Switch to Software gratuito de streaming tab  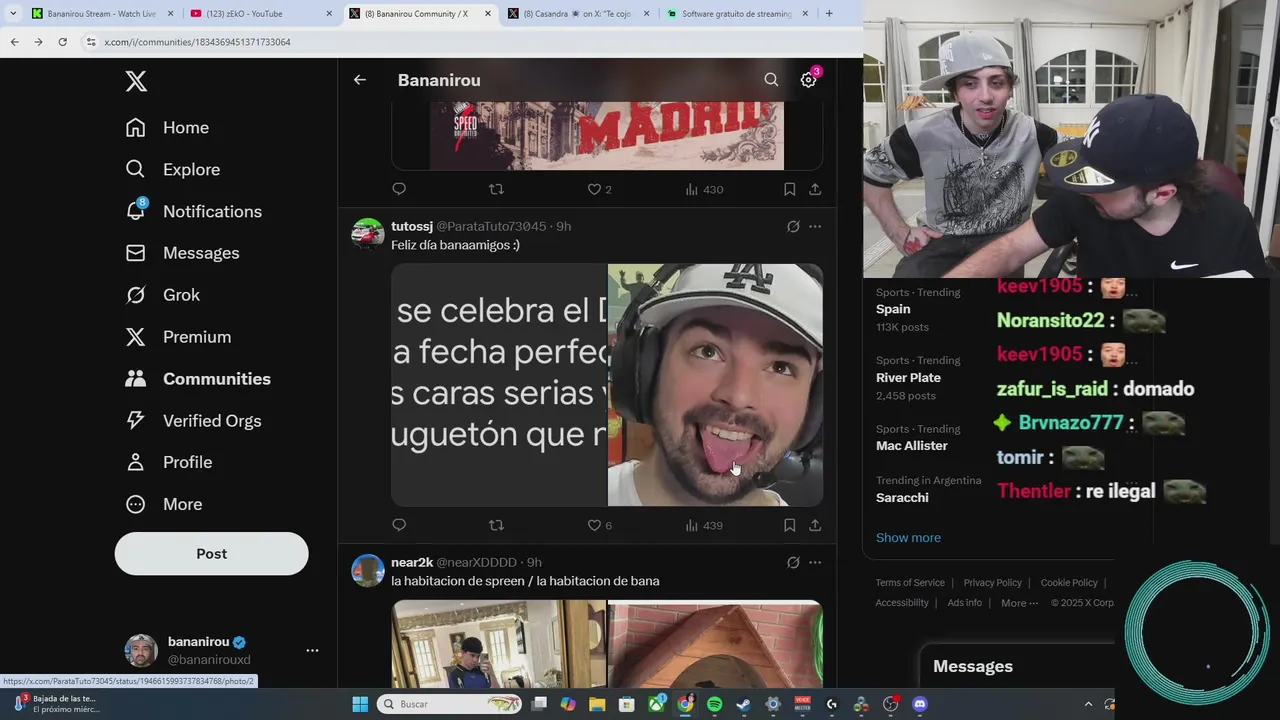[x=736, y=14]
